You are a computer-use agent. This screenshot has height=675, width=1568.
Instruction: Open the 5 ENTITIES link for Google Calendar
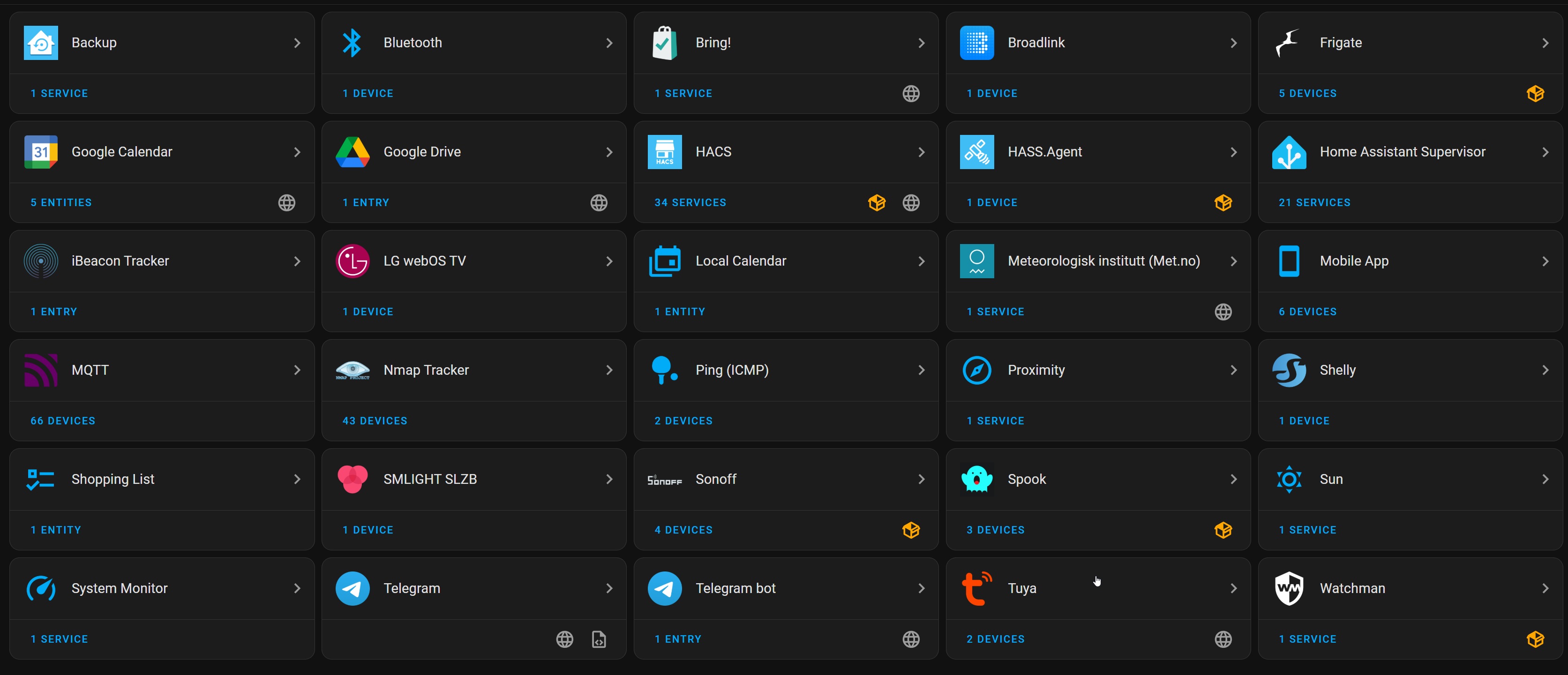tap(61, 202)
